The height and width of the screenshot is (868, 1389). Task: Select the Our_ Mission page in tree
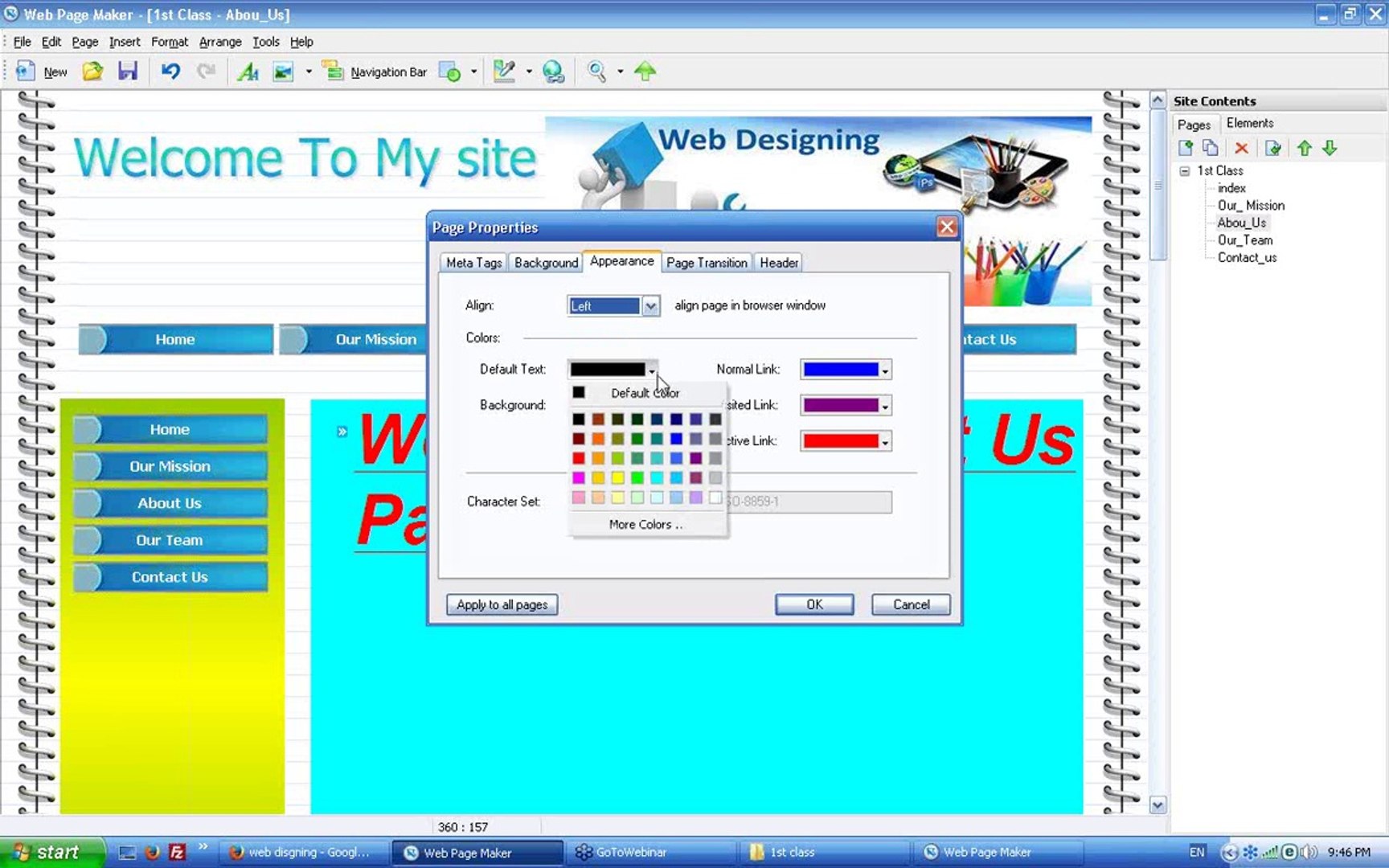1251,206
